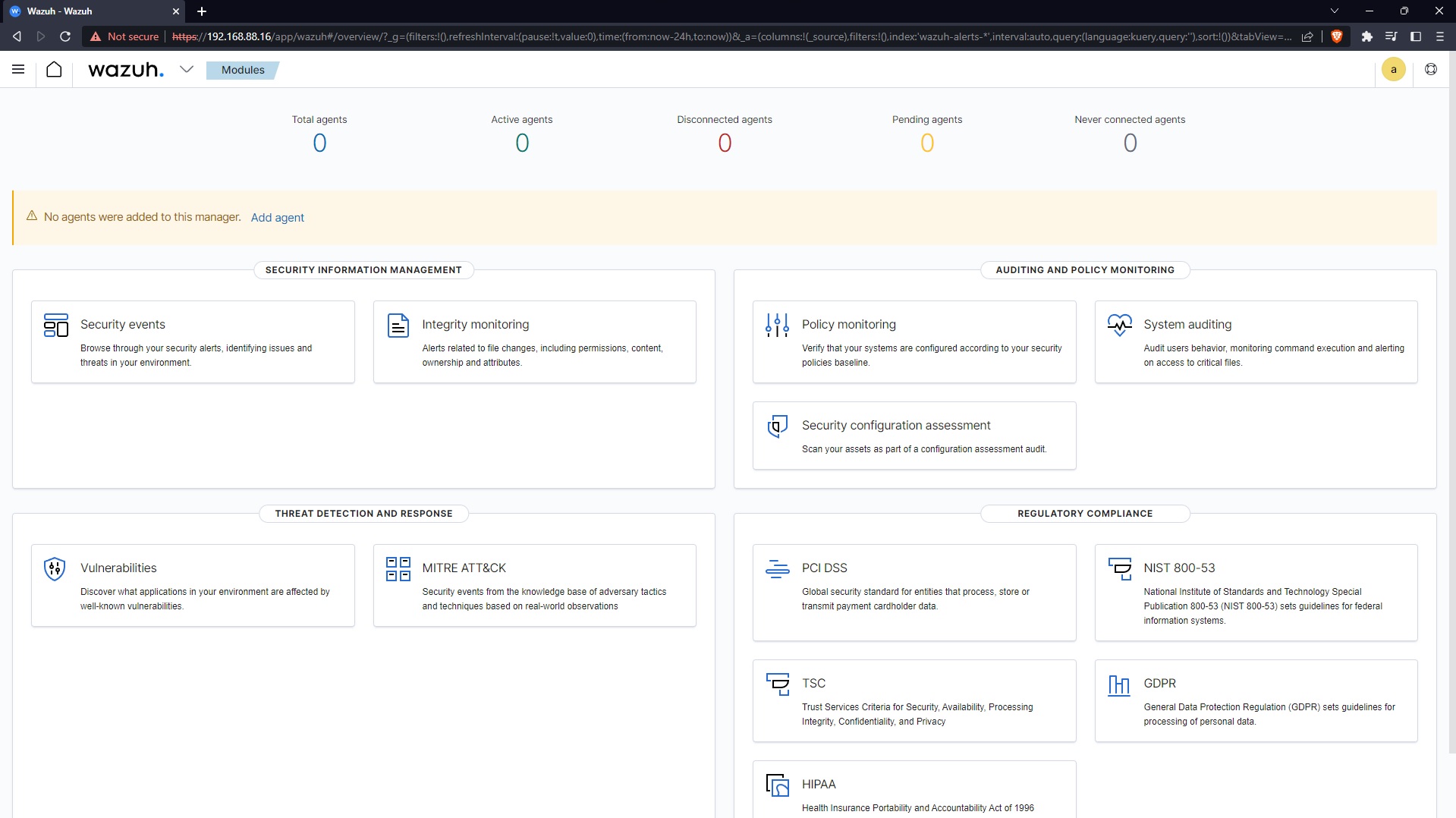Select the Modules breadcrumb tab
Screen dimensions: 1456x818
(x=243, y=70)
